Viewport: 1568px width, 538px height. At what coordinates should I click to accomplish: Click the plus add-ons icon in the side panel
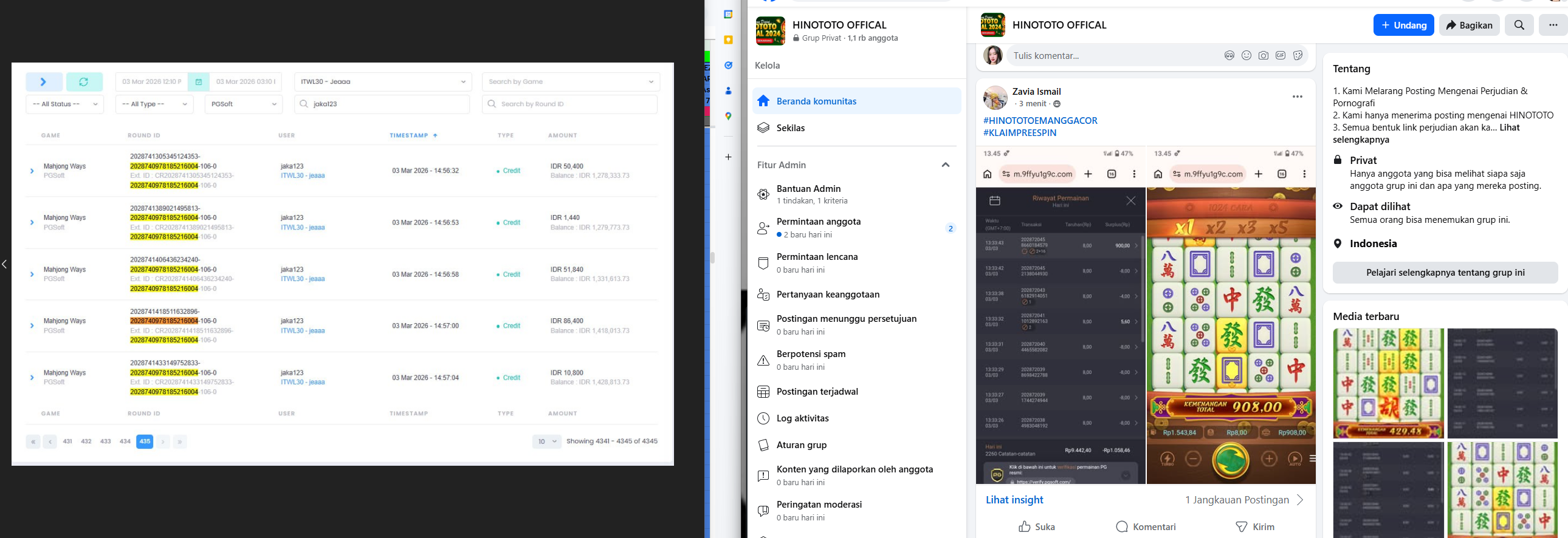click(728, 157)
